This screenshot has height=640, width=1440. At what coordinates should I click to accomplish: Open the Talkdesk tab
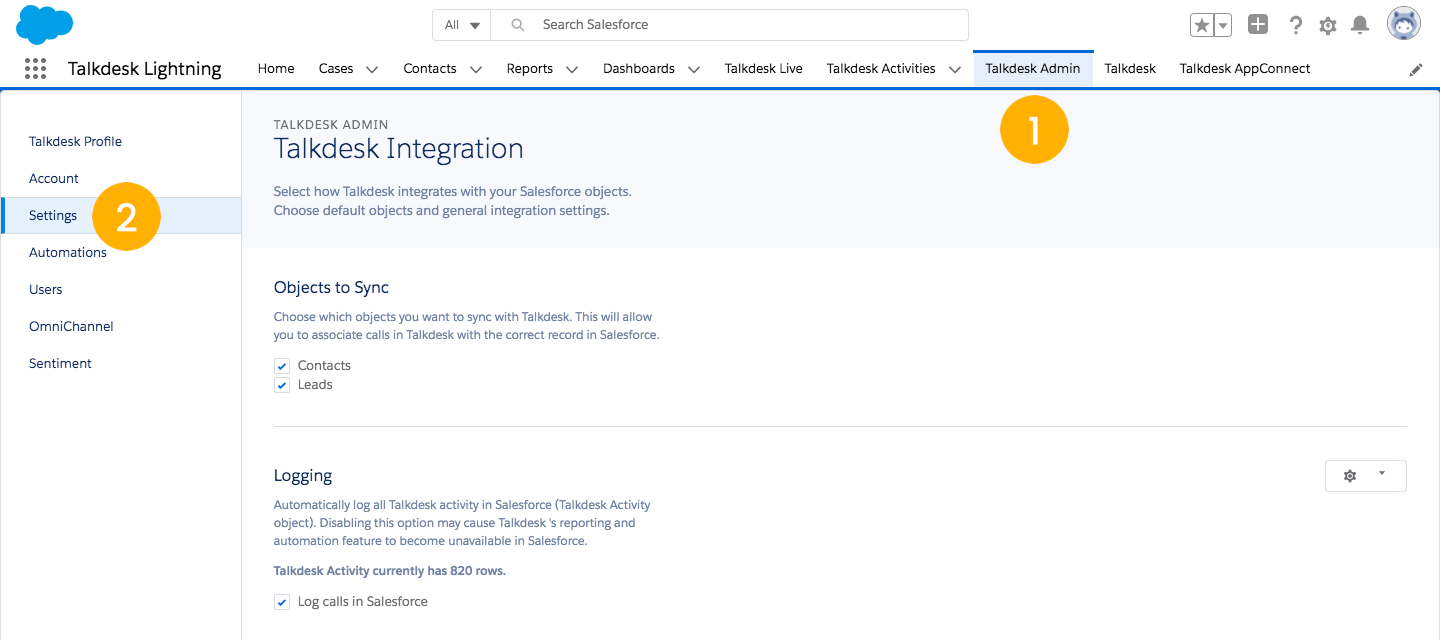tap(1130, 69)
